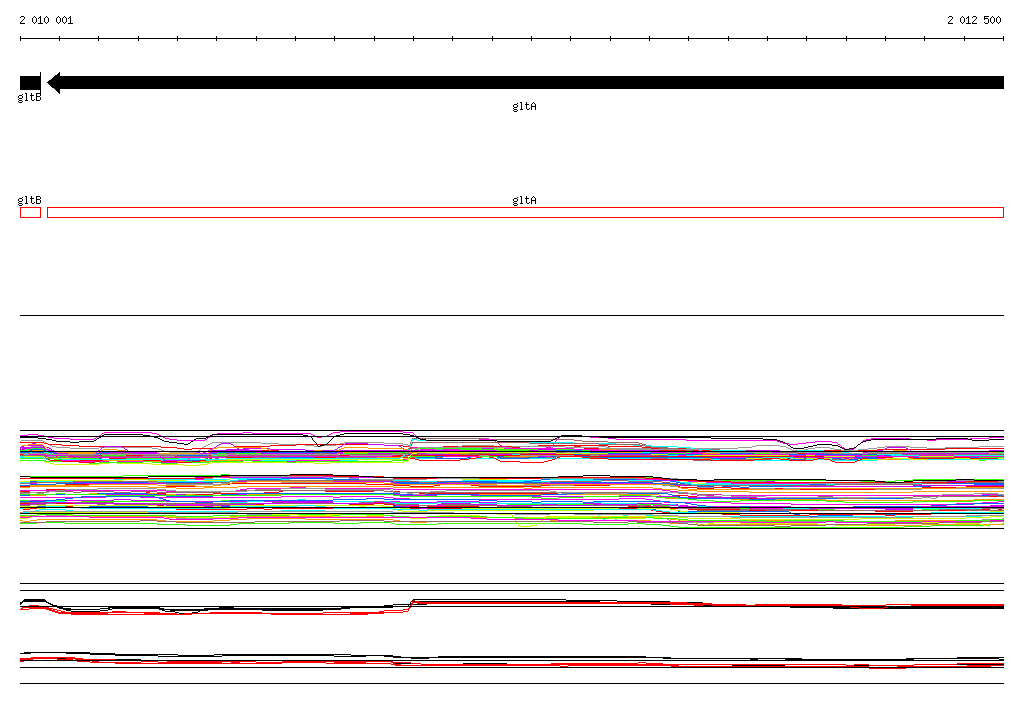Click the black gltB gene block

[x=30, y=82]
